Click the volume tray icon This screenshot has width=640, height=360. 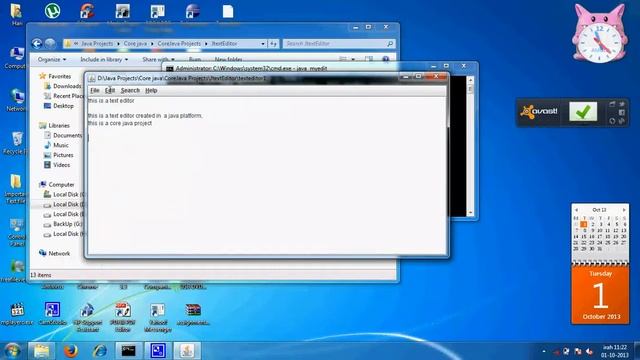click(589, 351)
